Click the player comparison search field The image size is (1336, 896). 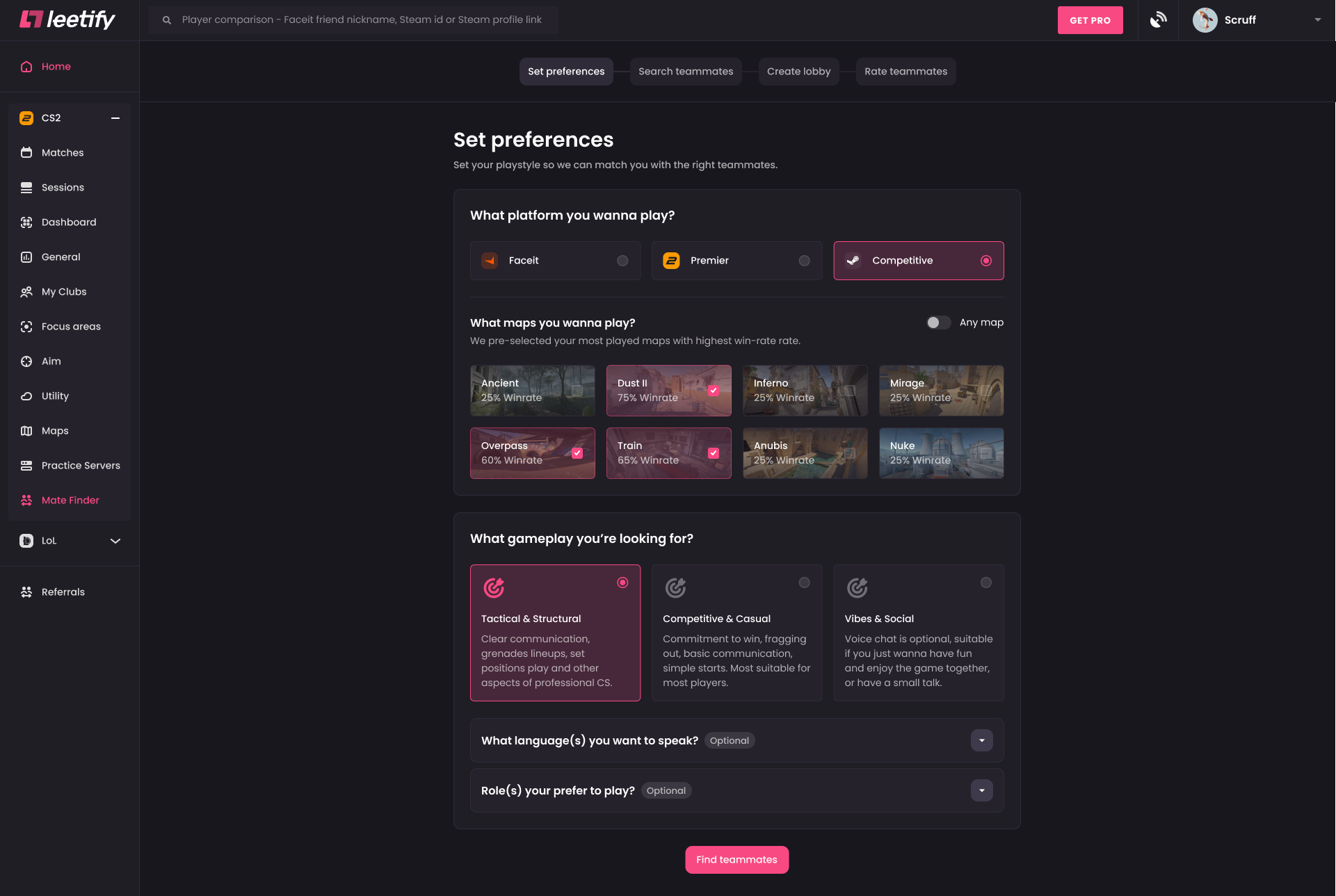(x=353, y=19)
